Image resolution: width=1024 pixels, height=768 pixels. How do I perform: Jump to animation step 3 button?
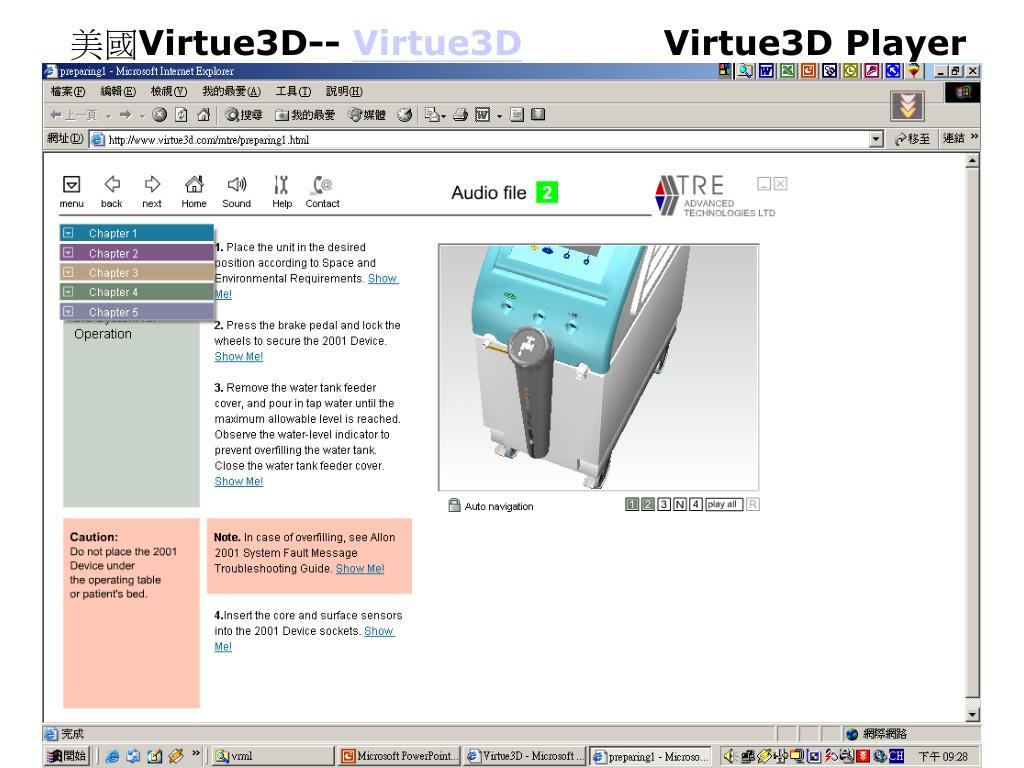click(664, 504)
